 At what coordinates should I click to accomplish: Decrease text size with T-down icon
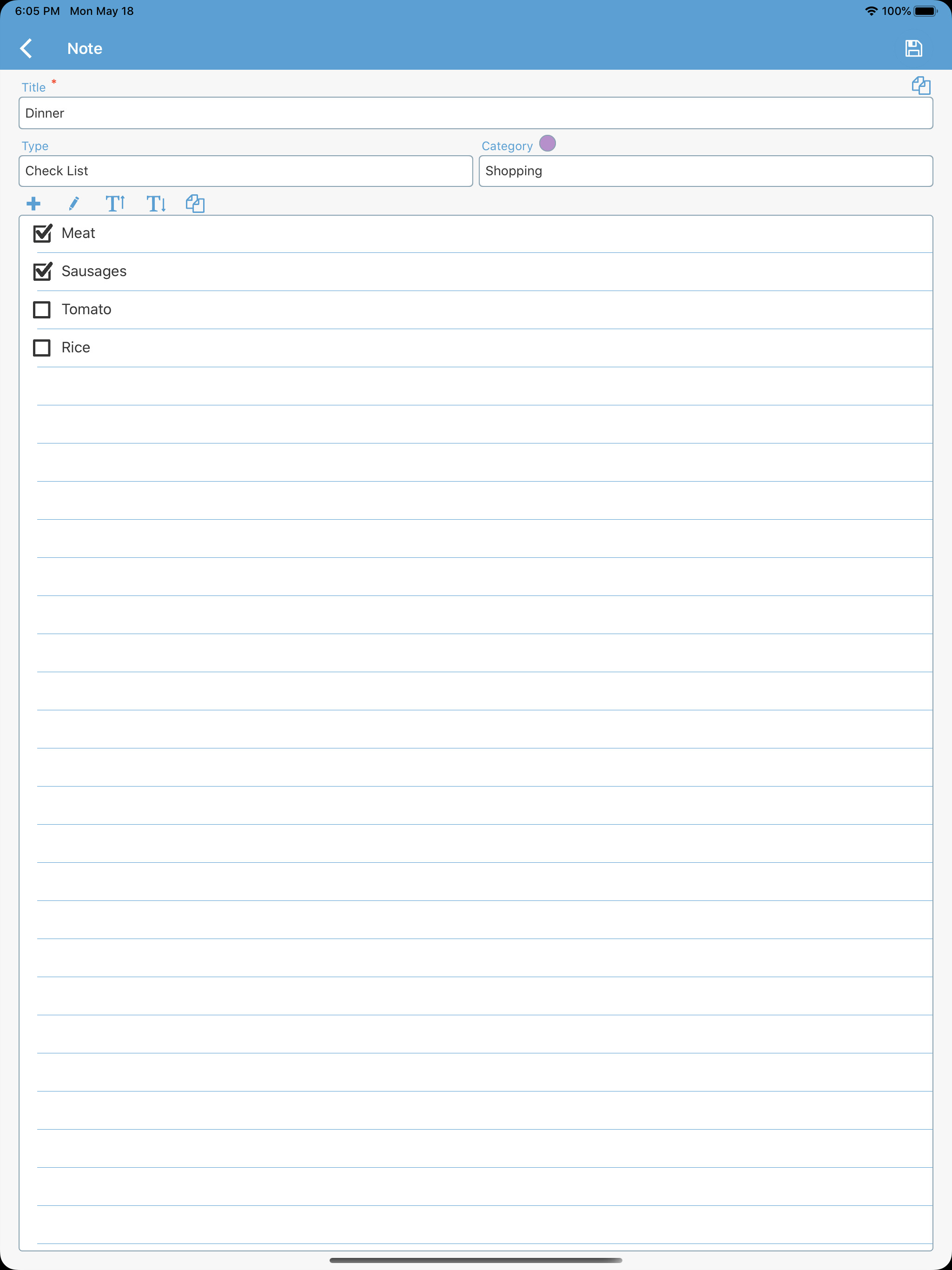click(156, 203)
